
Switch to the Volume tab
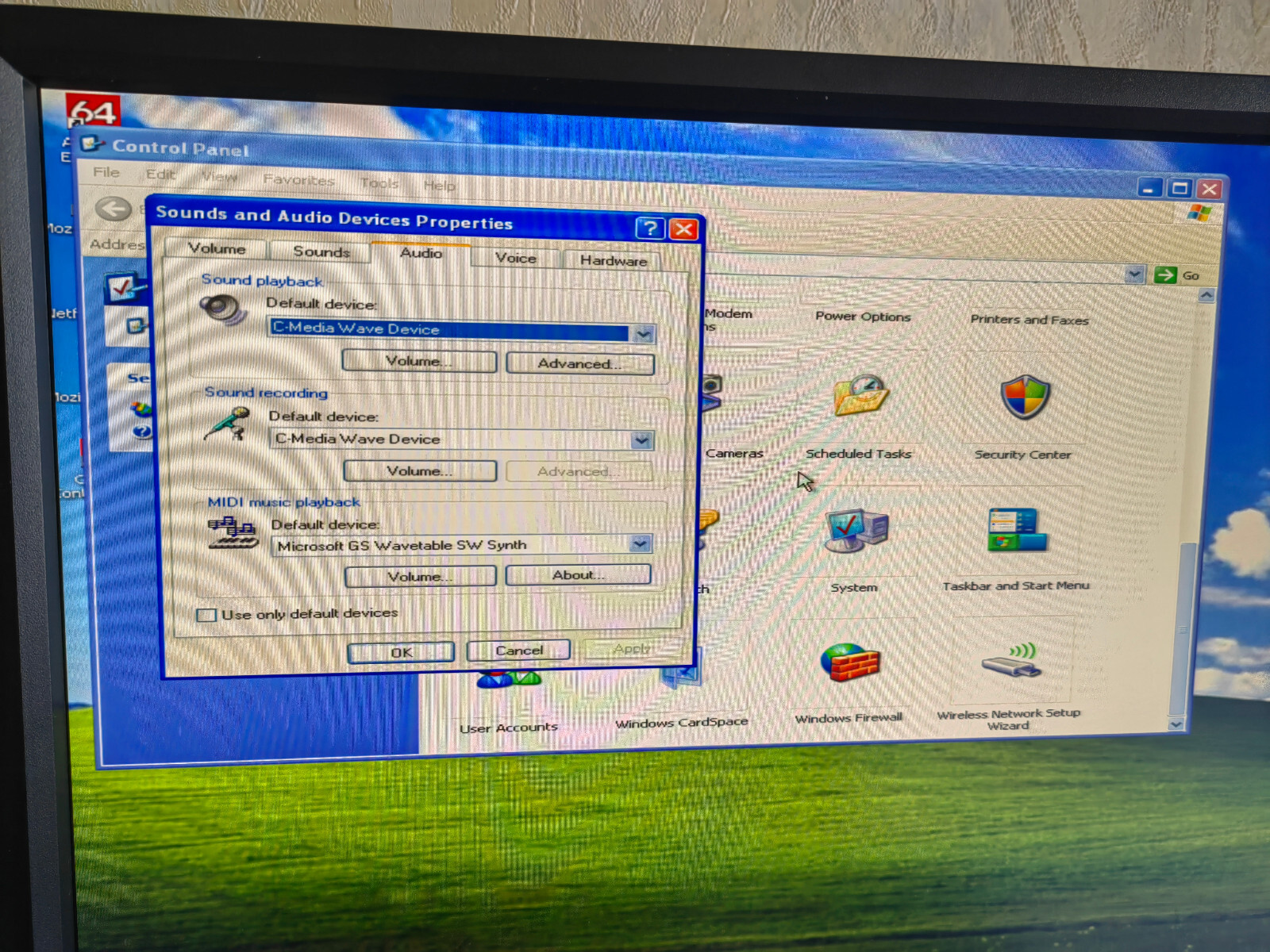(x=217, y=248)
